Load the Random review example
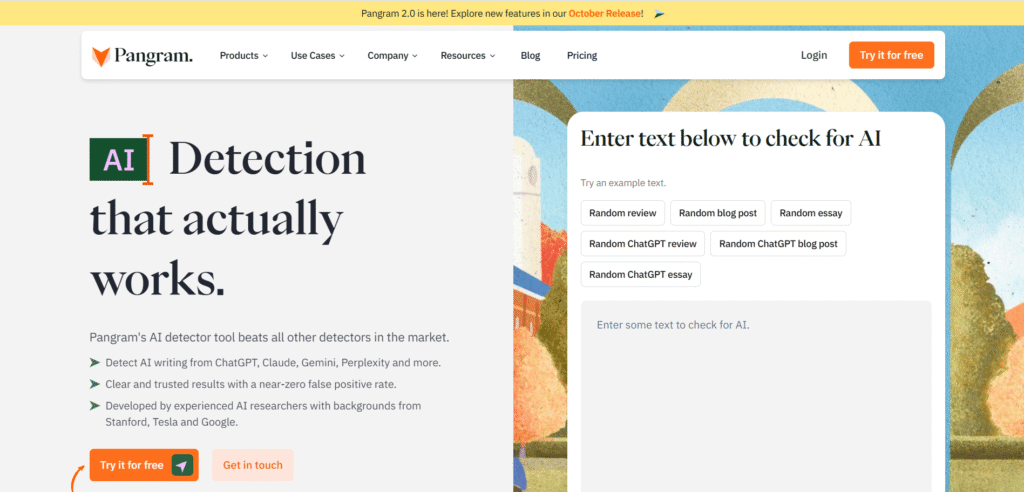This screenshot has width=1024, height=492. pos(622,213)
